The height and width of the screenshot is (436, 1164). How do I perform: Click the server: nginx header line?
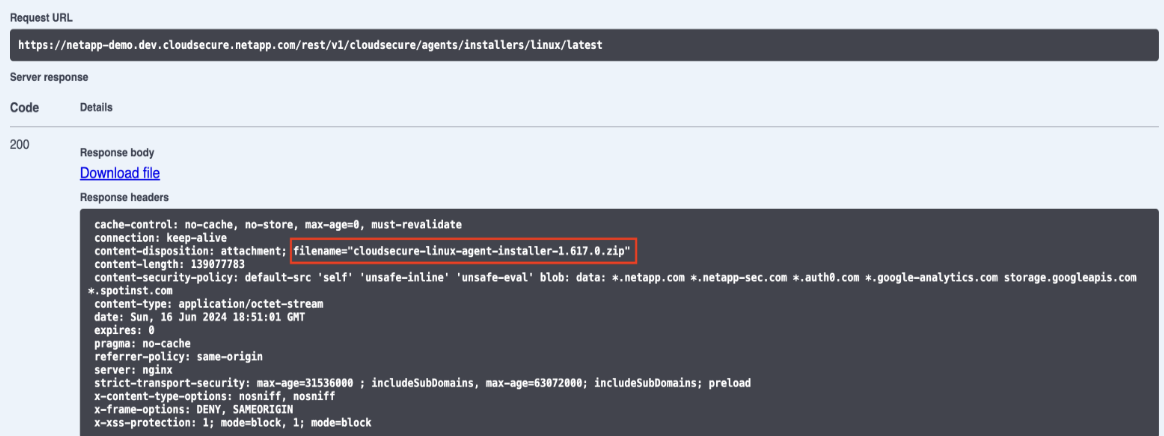(134, 370)
